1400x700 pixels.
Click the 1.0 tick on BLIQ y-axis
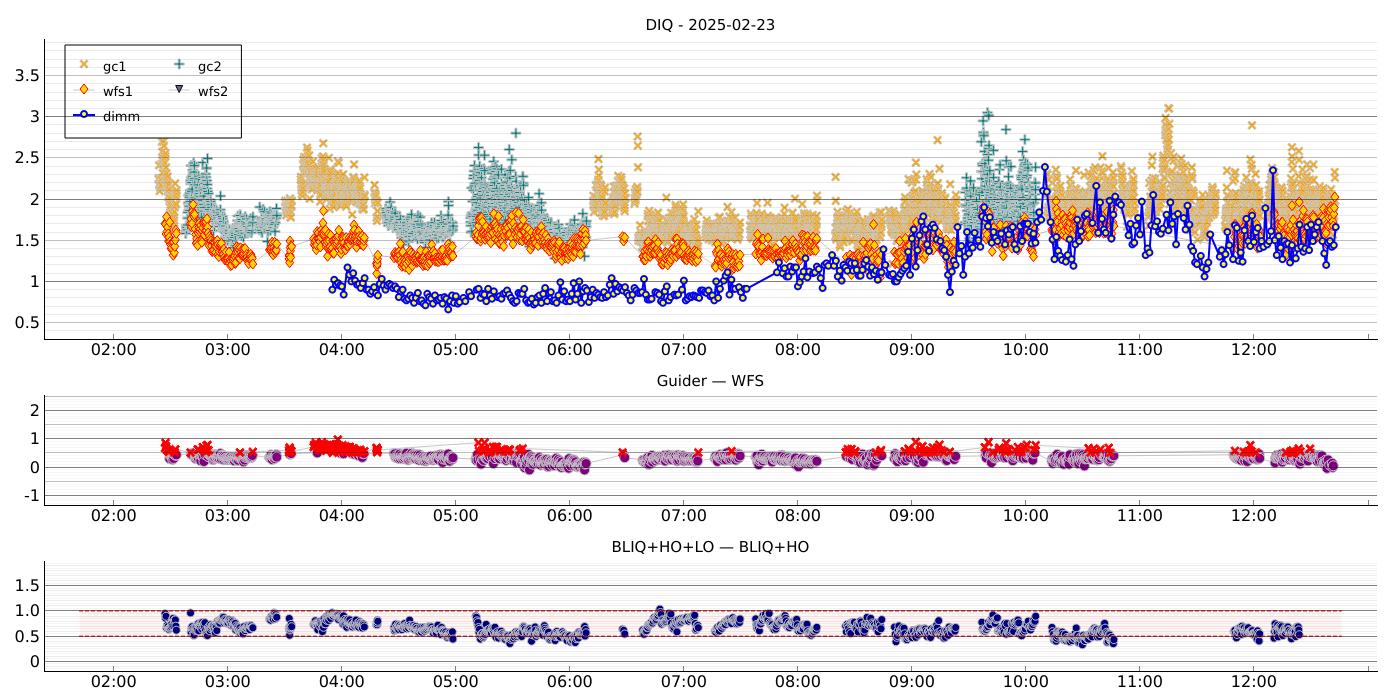click(x=27, y=611)
